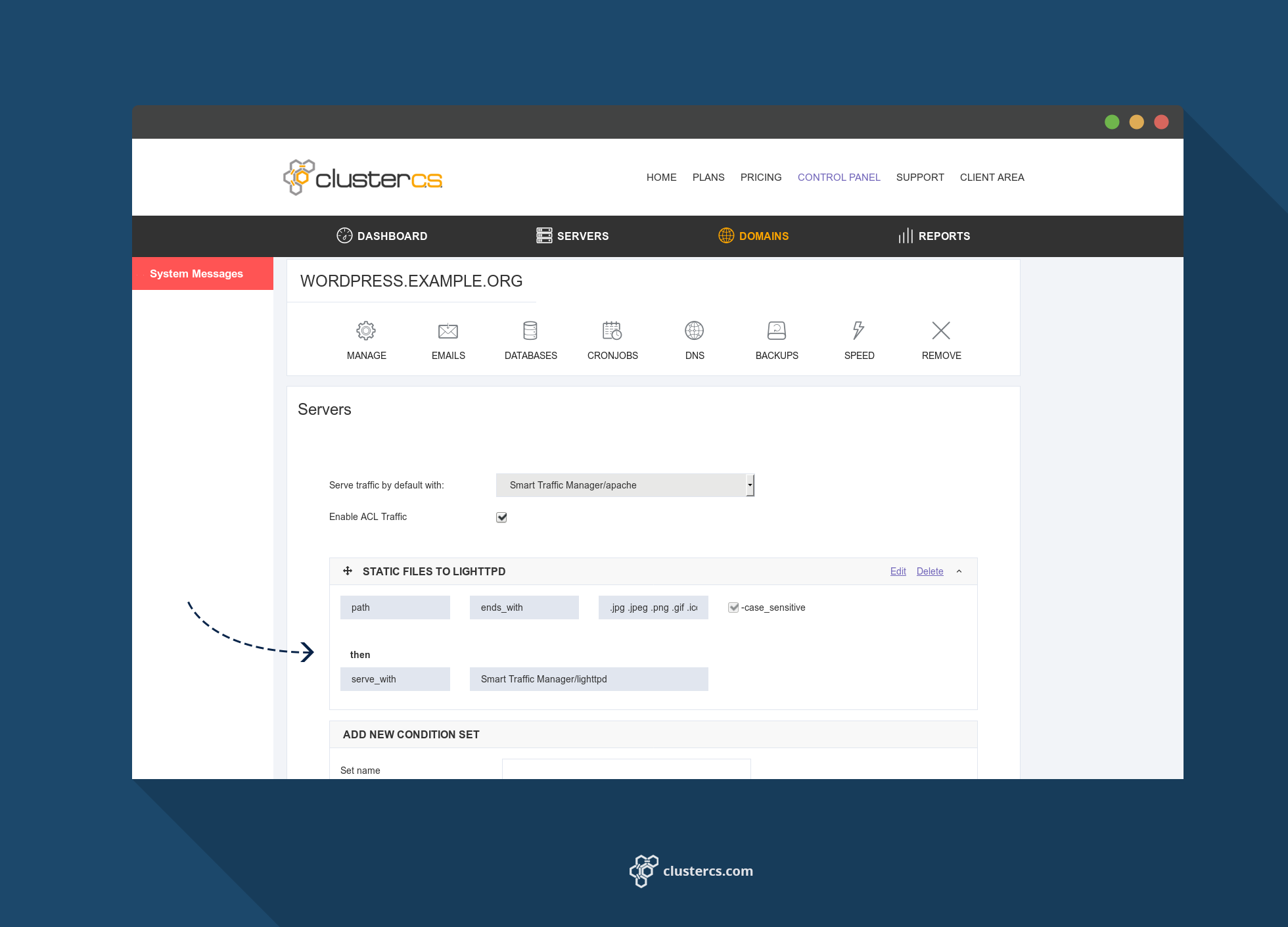Open the Cronjobs calendar icon

coord(612,331)
